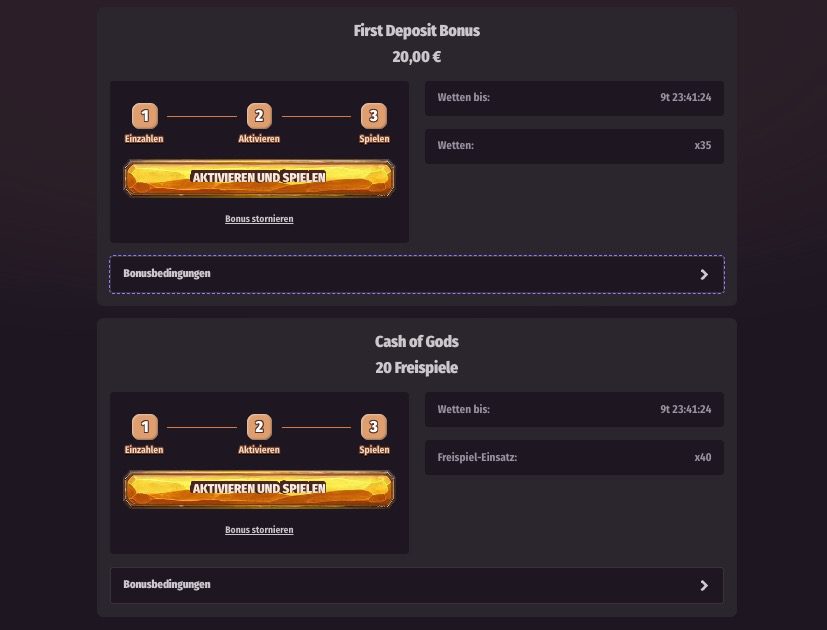This screenshot has height=630, width=827.
Task: Cancel Cash of Gods via Bonus stornieren
Action: point(259,530)
